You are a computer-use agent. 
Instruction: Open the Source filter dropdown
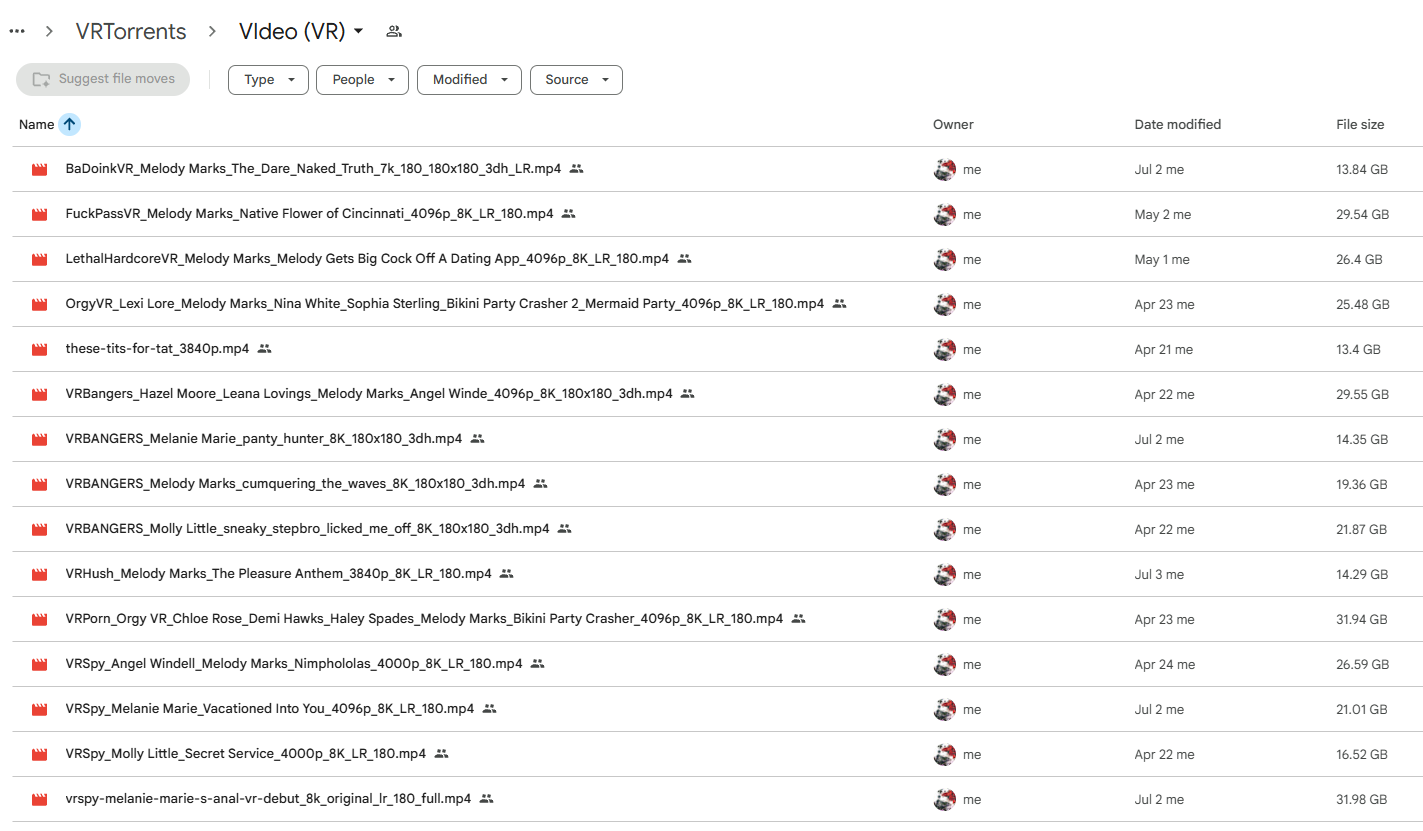coord(576,80)
